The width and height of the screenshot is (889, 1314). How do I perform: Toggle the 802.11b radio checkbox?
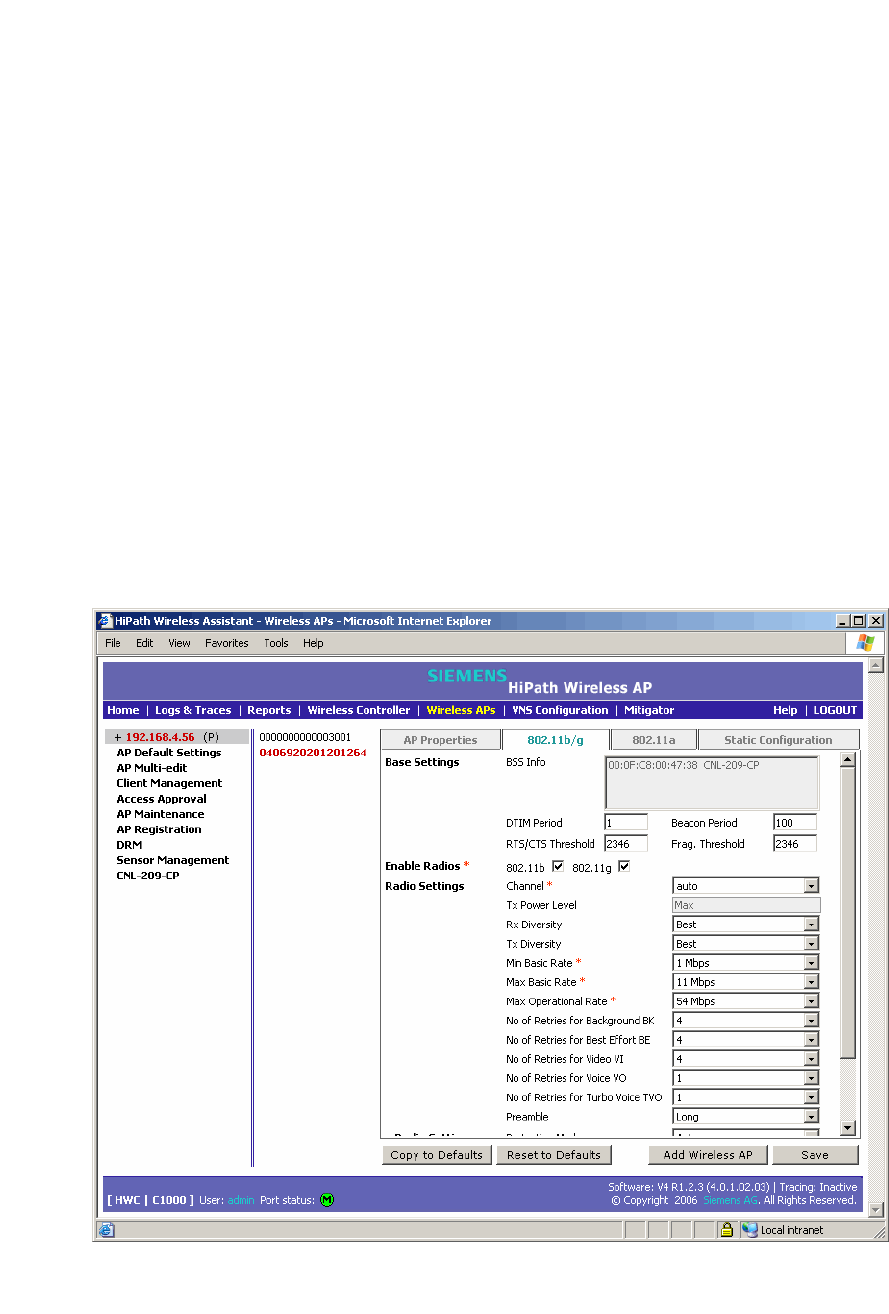tap(559, 866)
